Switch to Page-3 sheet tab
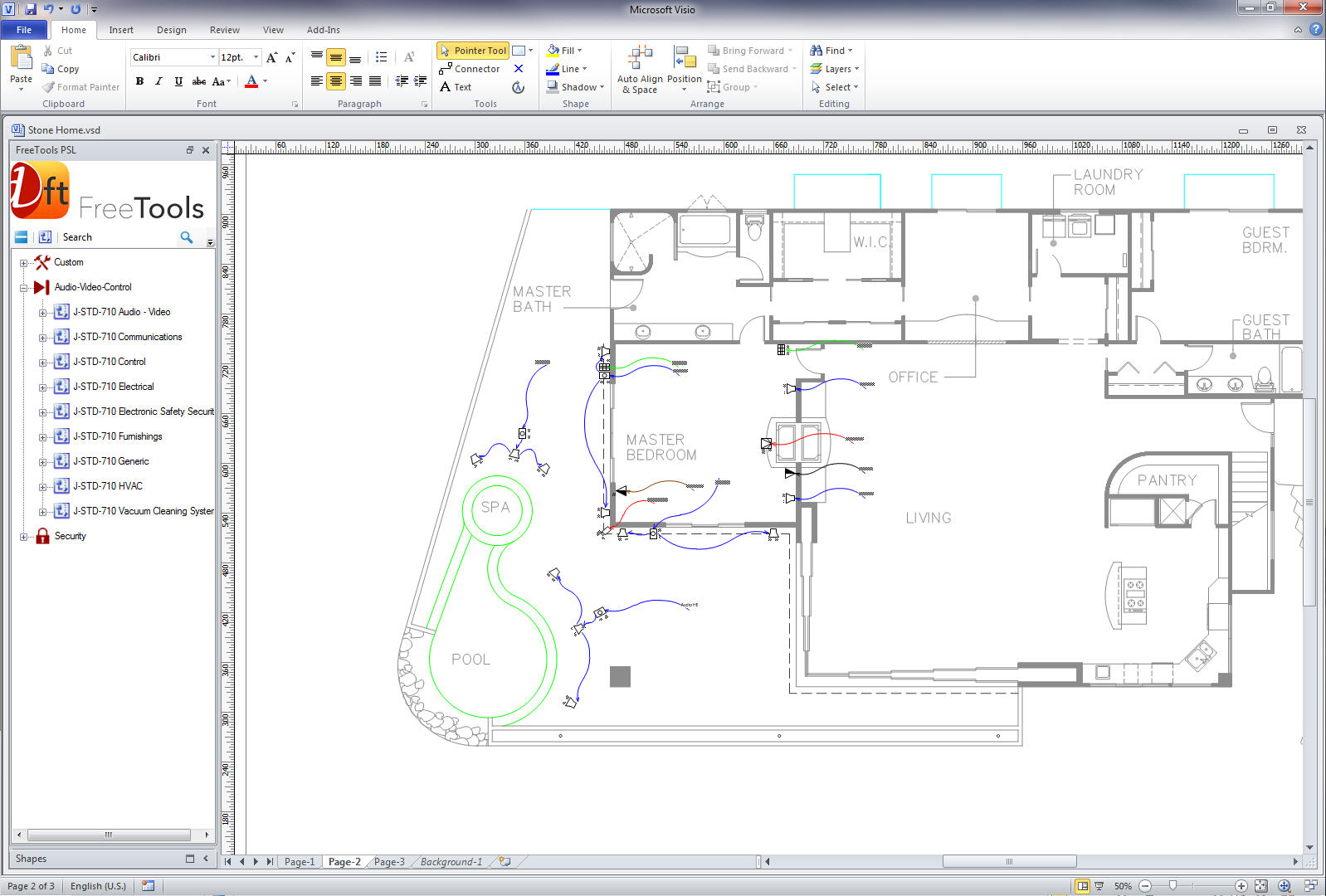 [x=389, y=862]
